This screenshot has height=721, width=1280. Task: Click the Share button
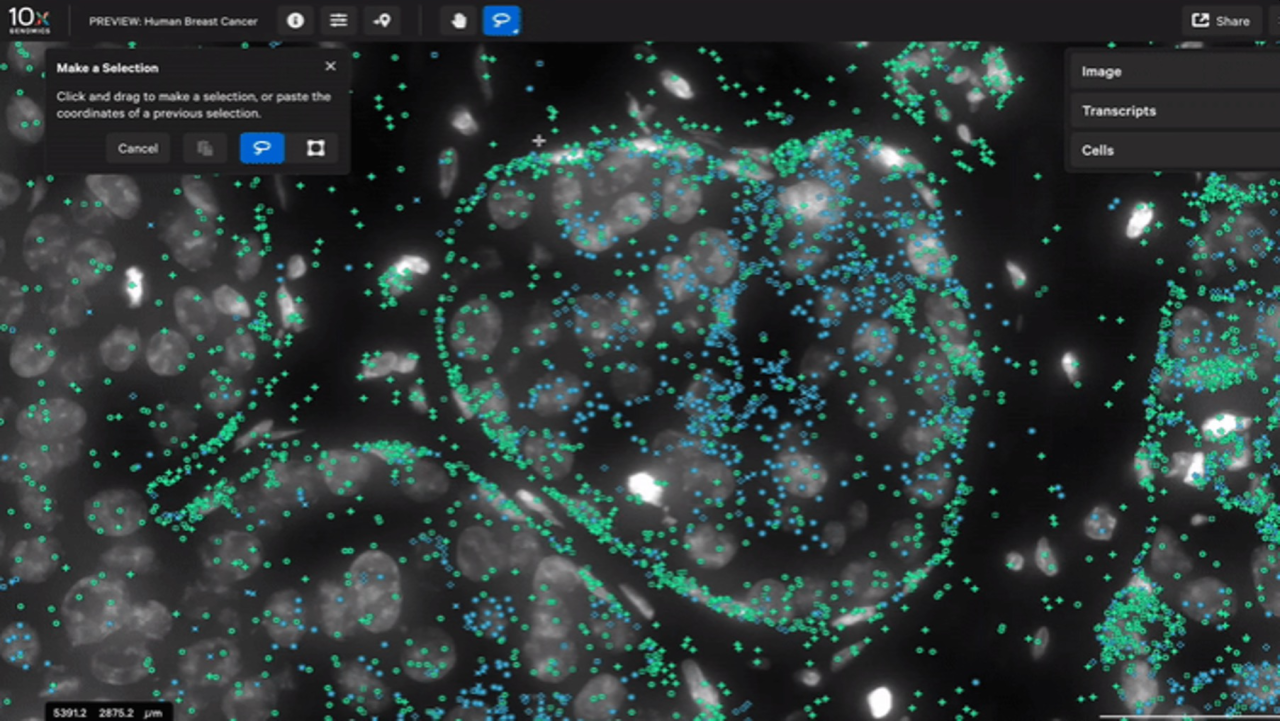pos(1221,20)
